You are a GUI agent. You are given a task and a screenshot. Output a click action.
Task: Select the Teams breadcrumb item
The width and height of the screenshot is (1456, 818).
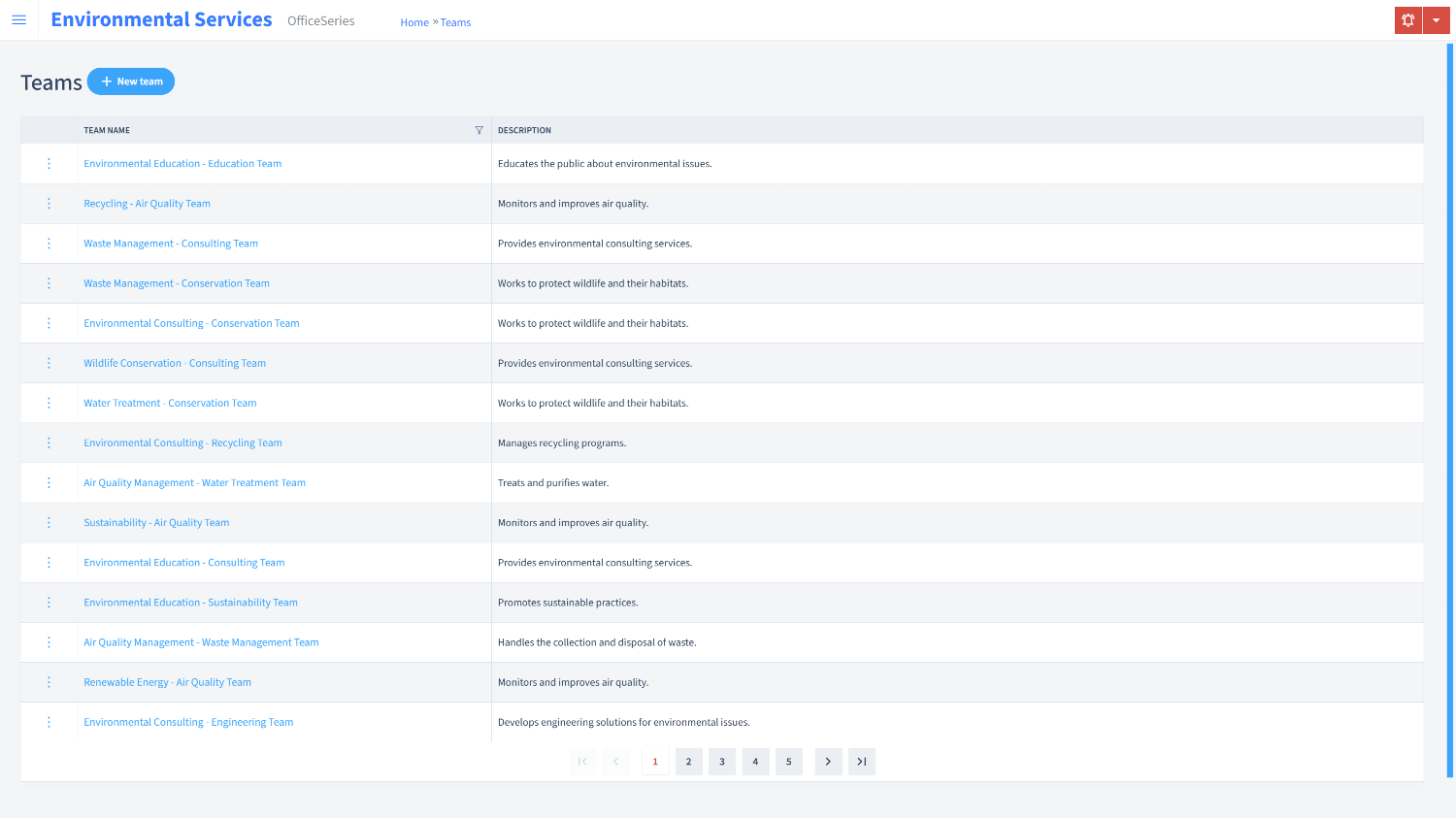pos(455,22)
